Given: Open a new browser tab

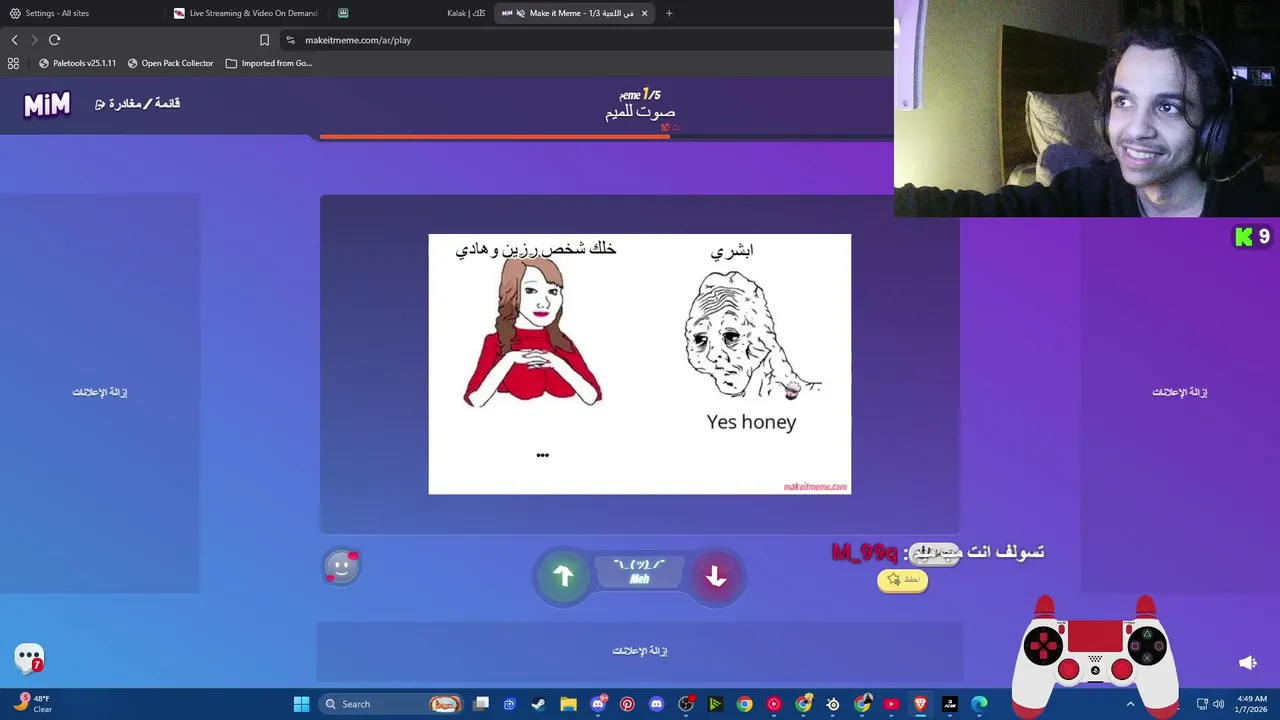Looking at the screenshot, I should [669, 13].
